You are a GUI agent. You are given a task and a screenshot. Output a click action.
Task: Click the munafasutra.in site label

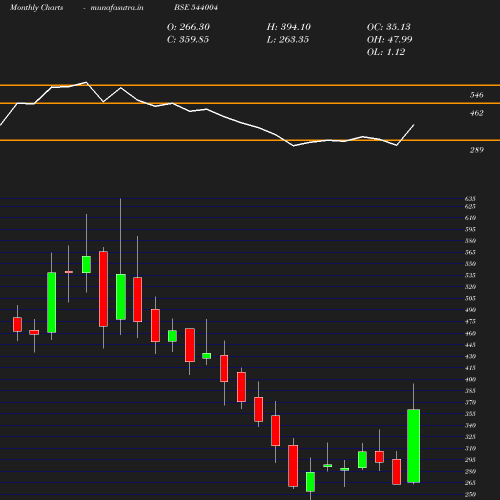click(117, 8)
